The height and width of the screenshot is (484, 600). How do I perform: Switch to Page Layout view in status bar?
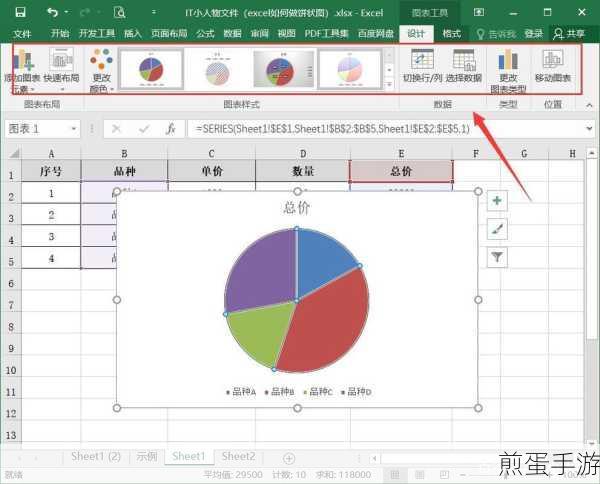(x=420, y=475)
